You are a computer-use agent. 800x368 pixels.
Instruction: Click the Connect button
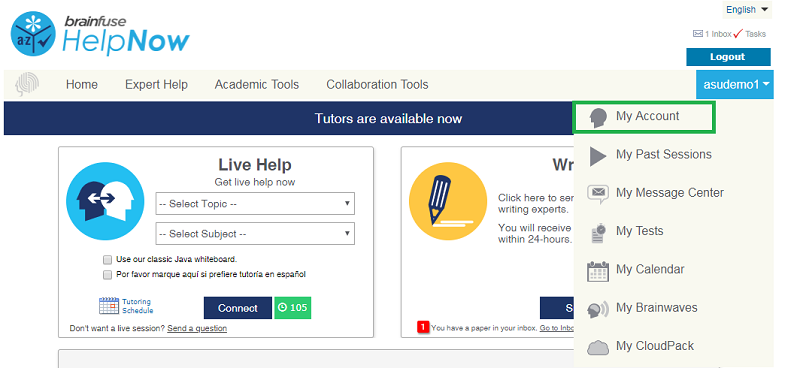238,308
